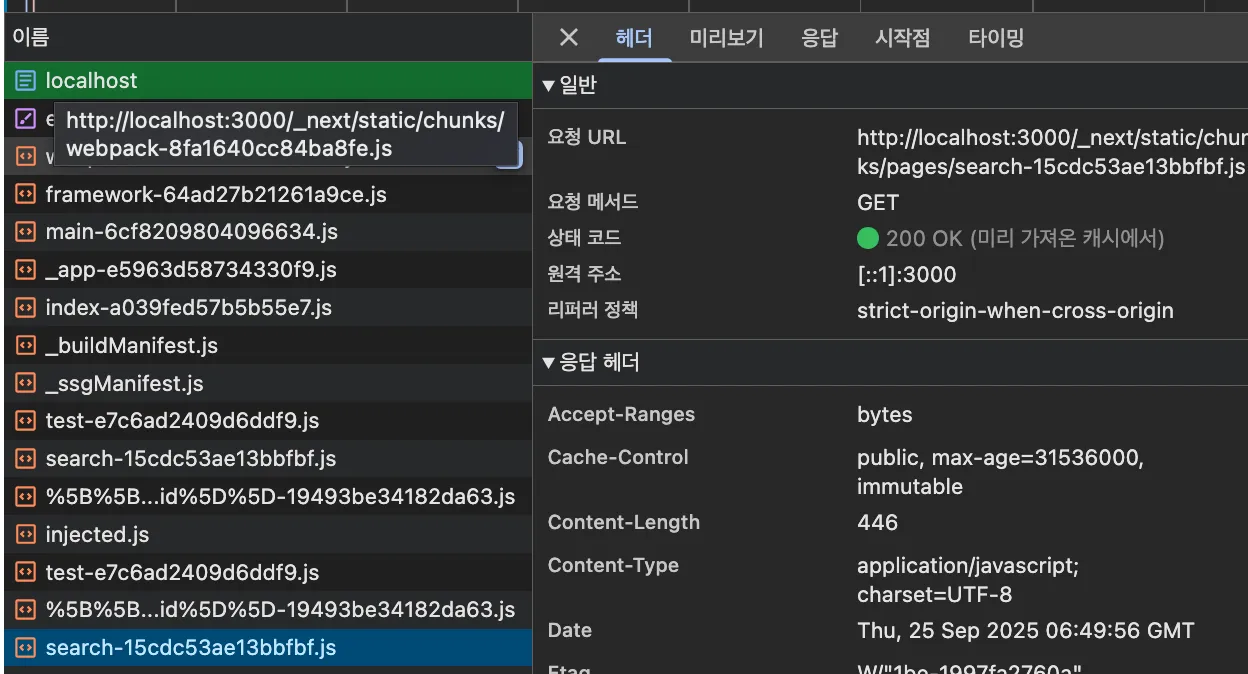Close the request details panel with the X
This screenshot has width=1248, height=674.
pyautogui.click(x=568, y=37)
